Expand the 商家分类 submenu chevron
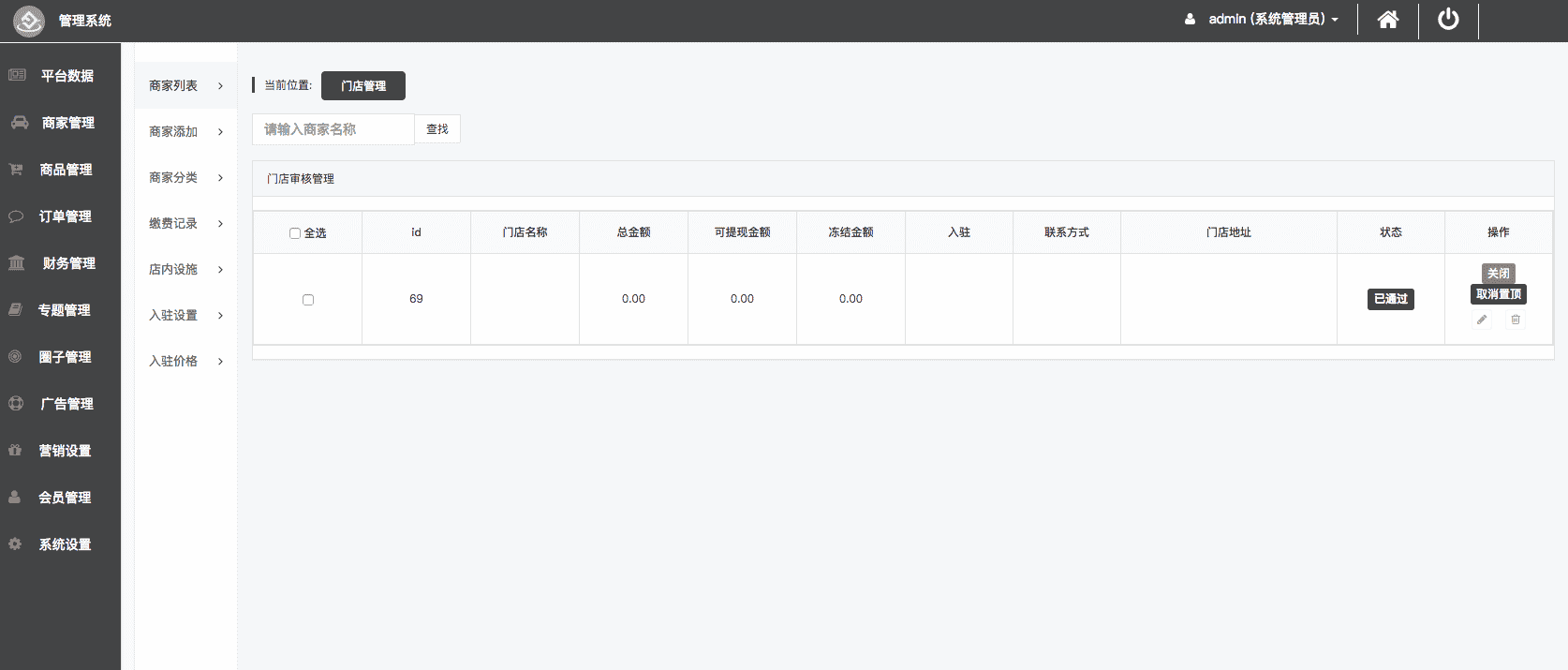1568x670 pixels. [x=220, y=178]
